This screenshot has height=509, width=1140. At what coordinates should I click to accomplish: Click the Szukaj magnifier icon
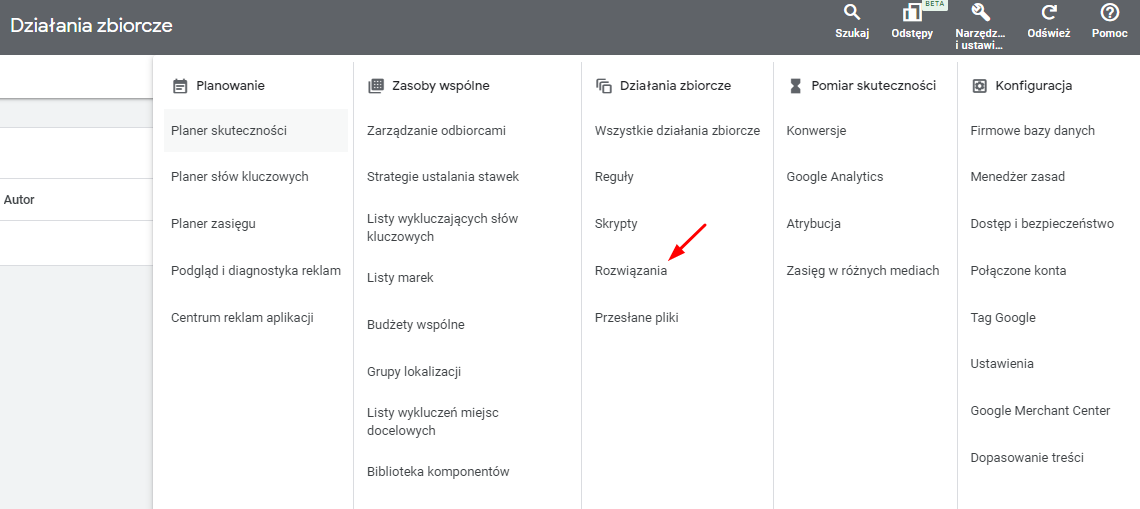[851, 13]
